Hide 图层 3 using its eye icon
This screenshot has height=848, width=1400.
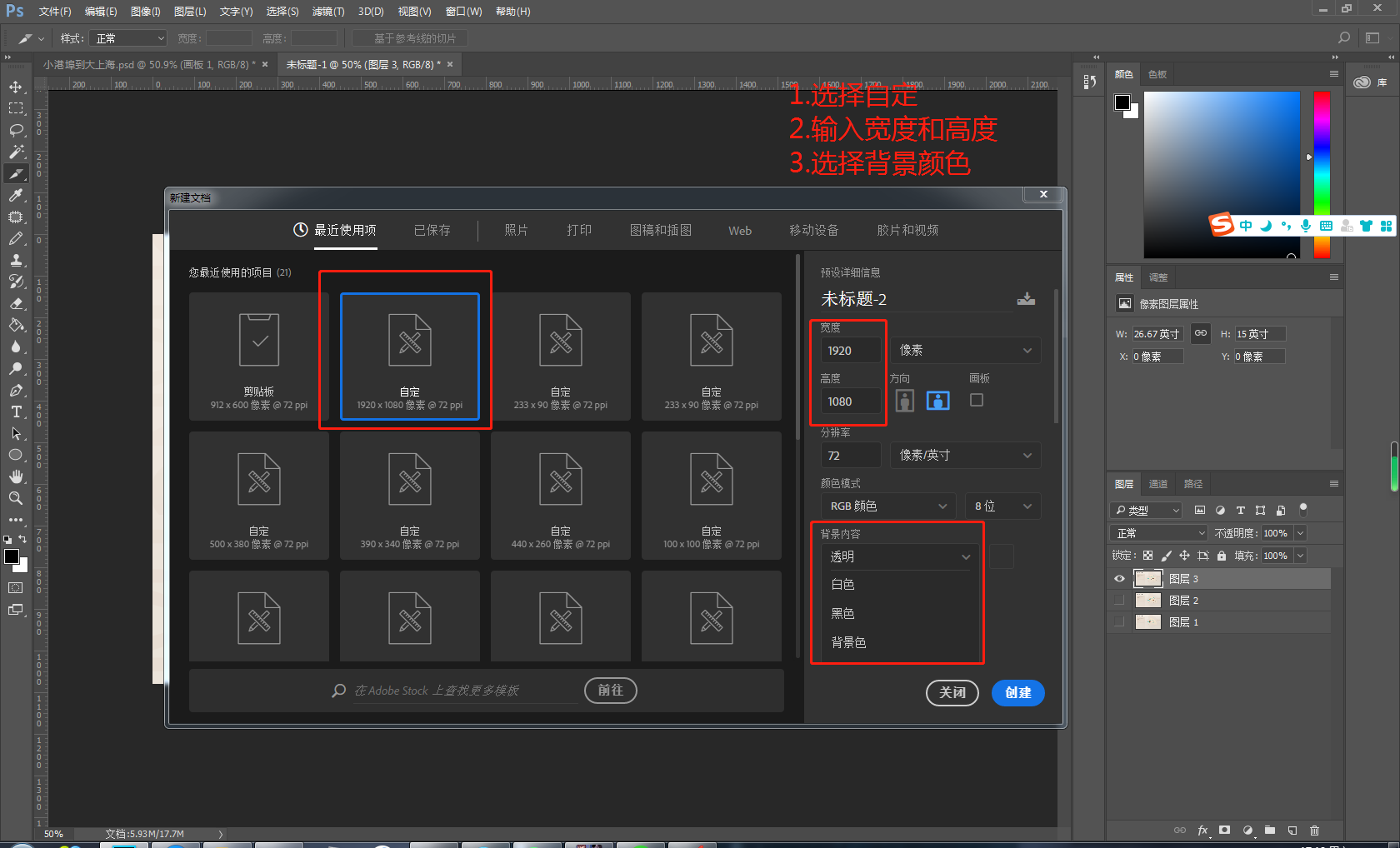[x=1119, y=579]
